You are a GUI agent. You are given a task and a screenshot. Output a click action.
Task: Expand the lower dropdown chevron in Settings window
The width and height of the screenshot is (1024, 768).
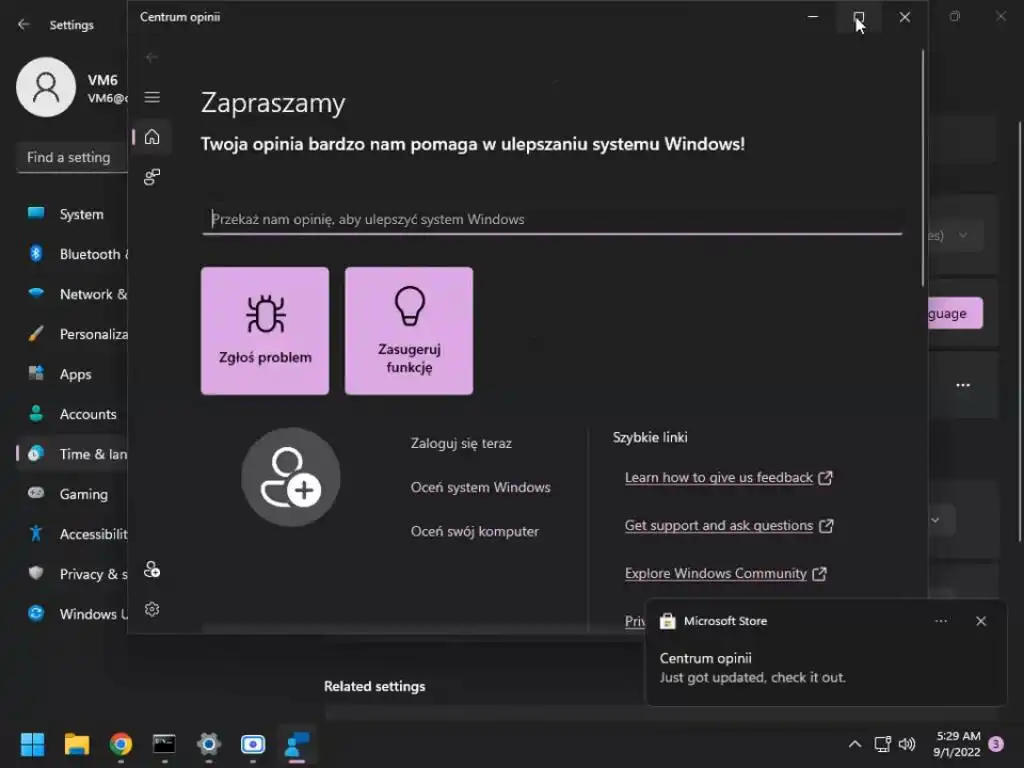[x=935, y=520]
